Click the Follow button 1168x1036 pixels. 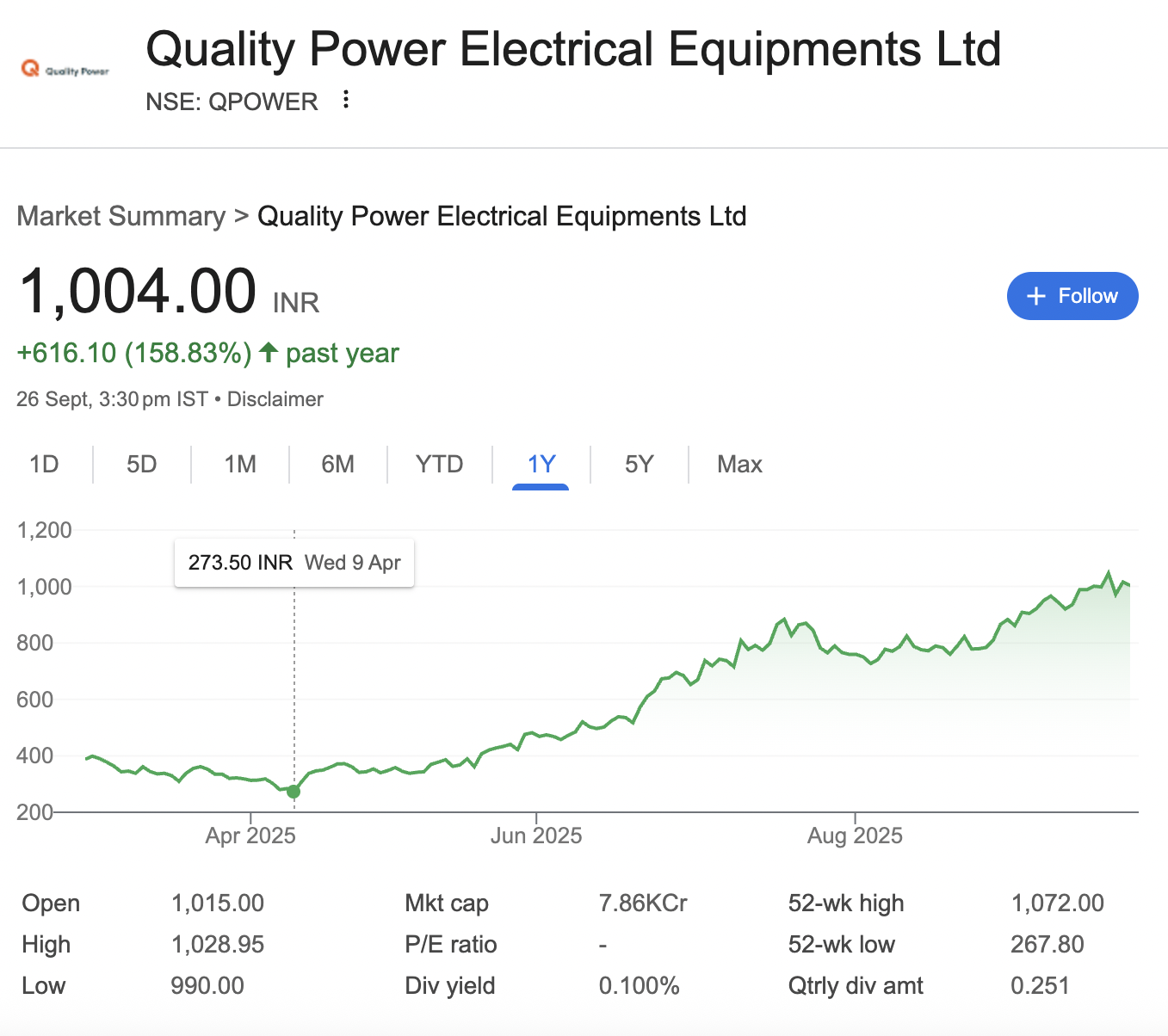1072,296
